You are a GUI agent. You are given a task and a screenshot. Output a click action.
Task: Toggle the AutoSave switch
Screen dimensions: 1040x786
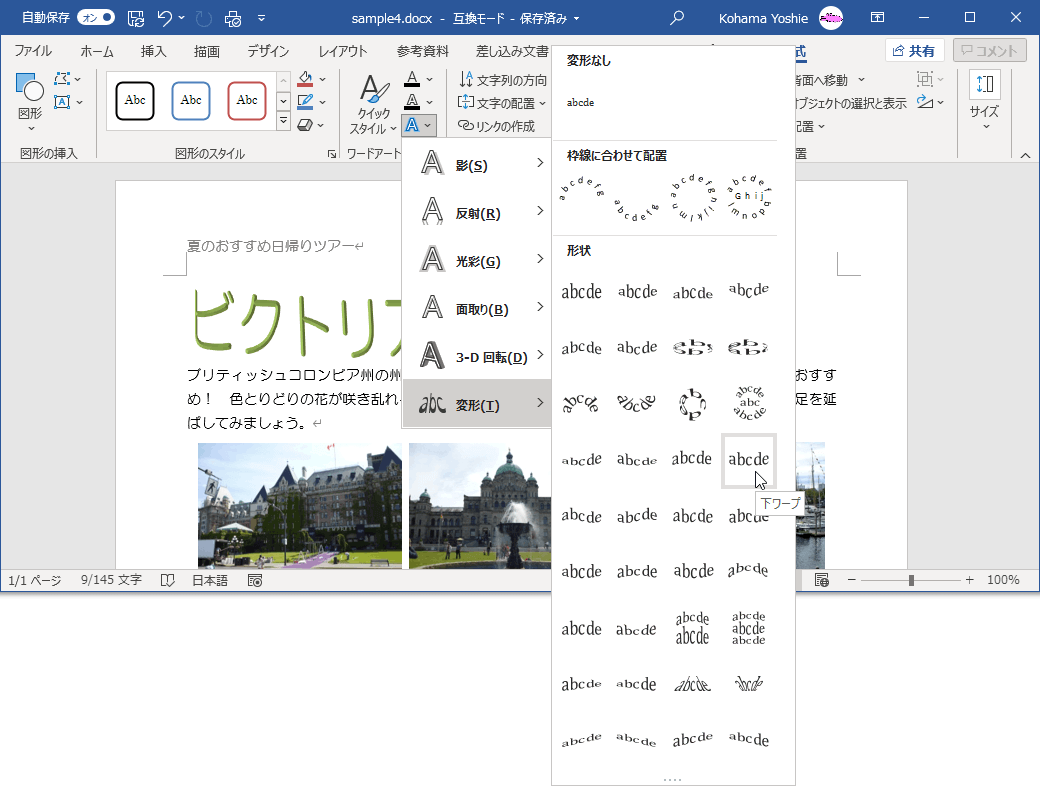96,18
